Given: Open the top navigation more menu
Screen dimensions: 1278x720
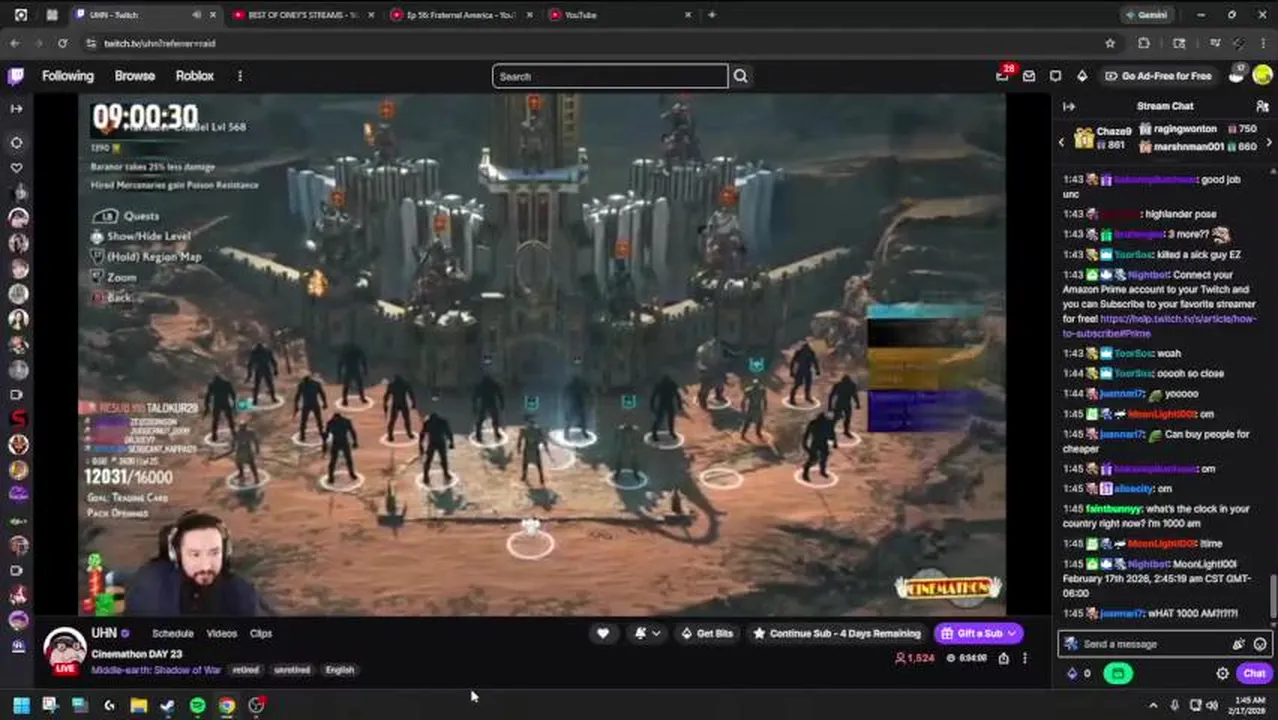Looking at the screenshot, I should point(239,76).
